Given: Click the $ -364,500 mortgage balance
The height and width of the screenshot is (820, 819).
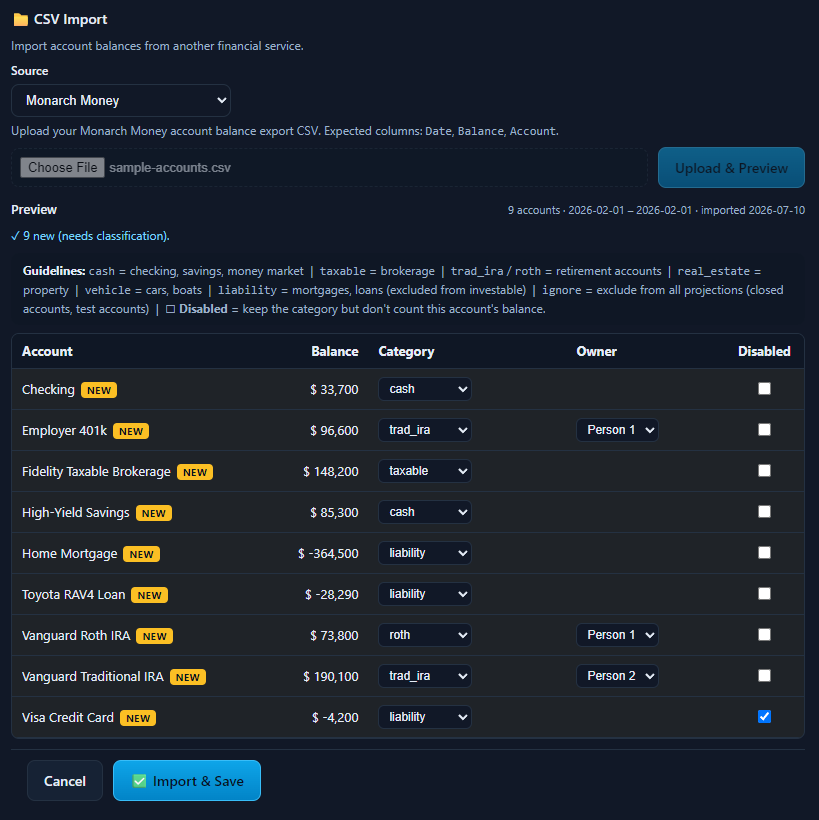Looking at the screenshot, I should click(328, 553).
